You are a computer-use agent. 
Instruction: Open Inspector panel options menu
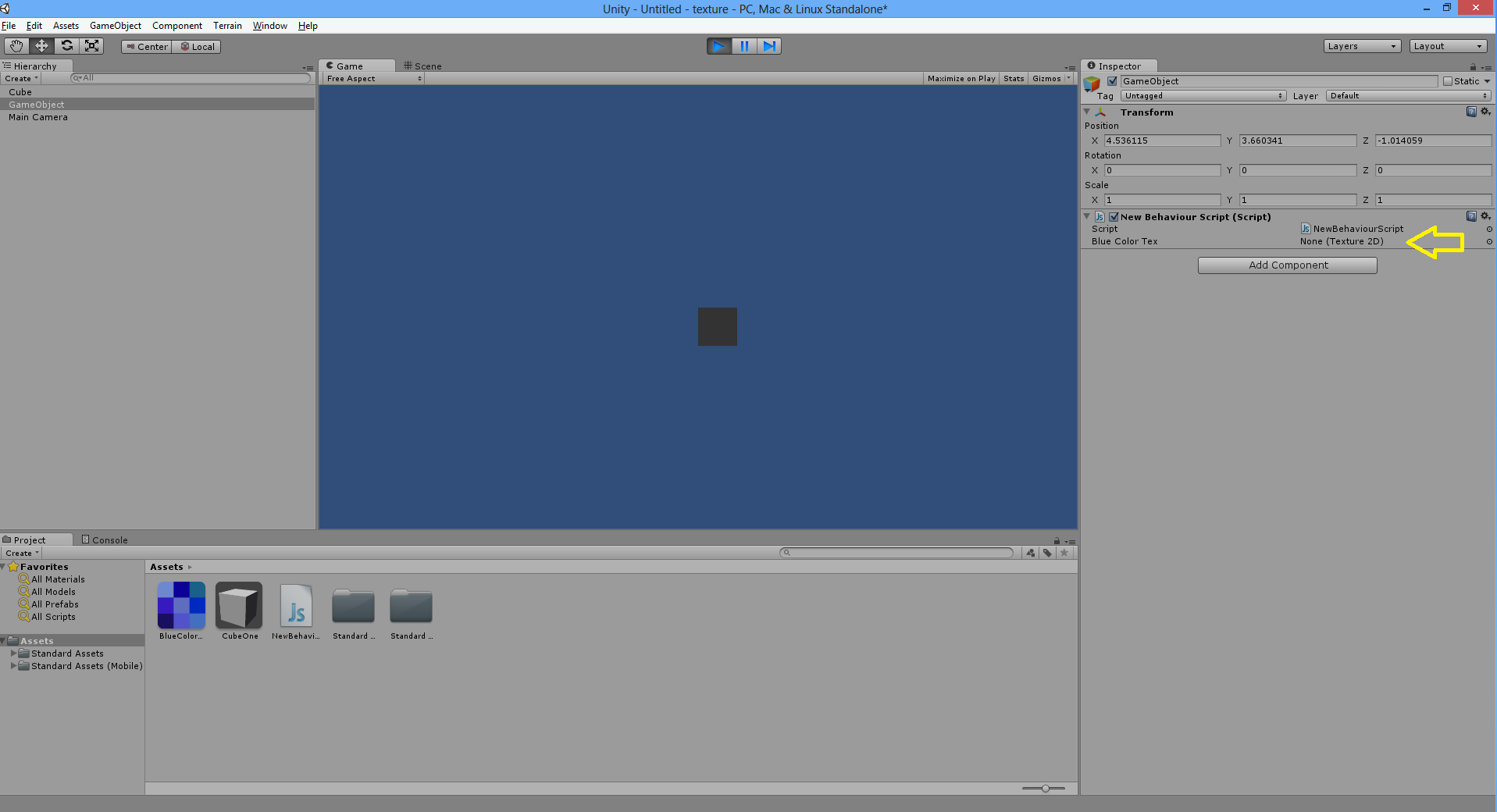tap(1486, 68)
